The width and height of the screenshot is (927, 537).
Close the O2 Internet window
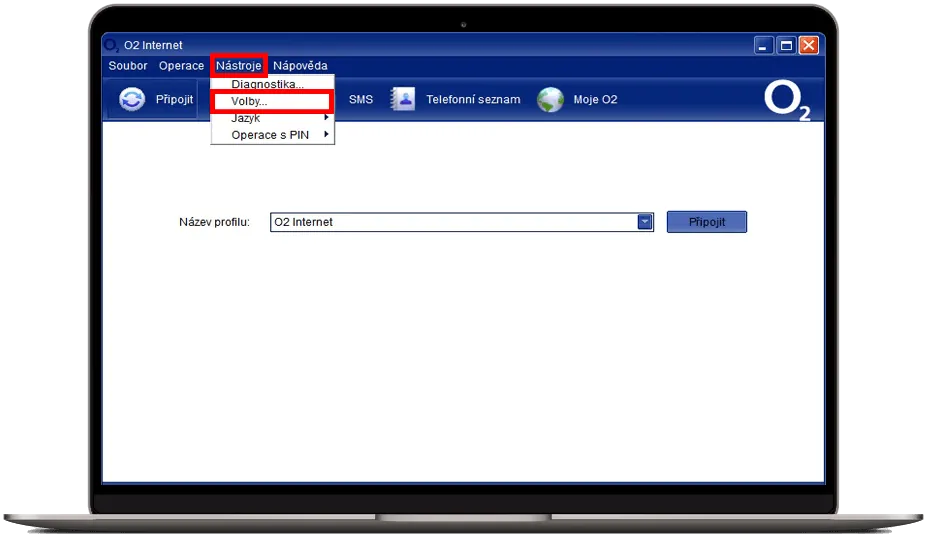pos(809,45)
